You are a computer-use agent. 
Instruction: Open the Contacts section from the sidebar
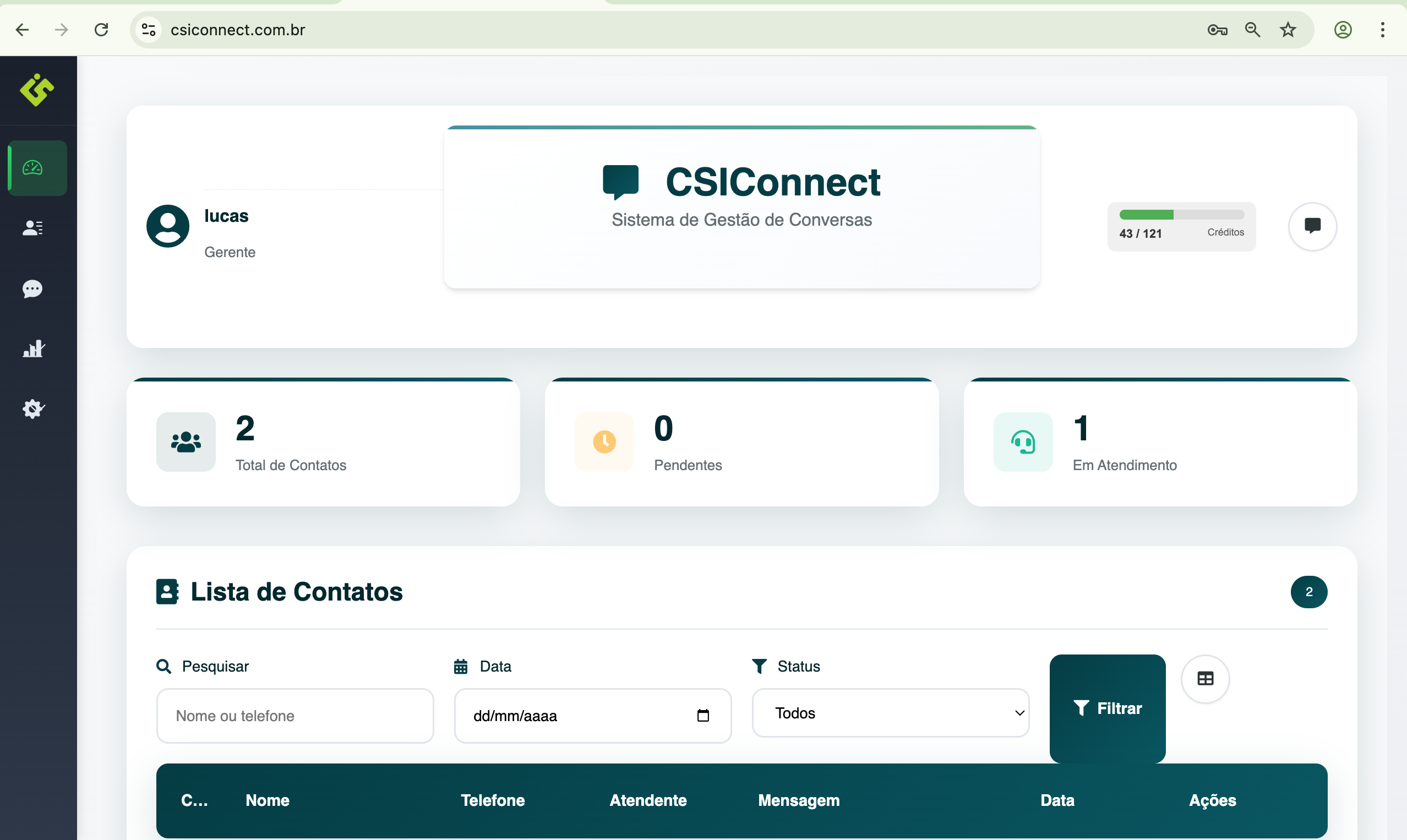point(32,228)
